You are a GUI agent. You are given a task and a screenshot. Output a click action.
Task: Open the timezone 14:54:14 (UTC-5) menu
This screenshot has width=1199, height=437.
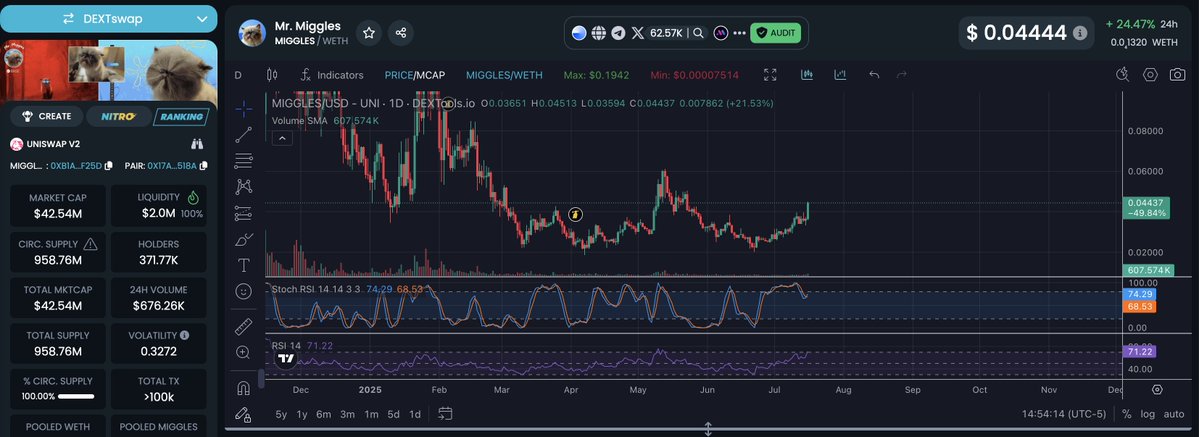pos(1064,414)
